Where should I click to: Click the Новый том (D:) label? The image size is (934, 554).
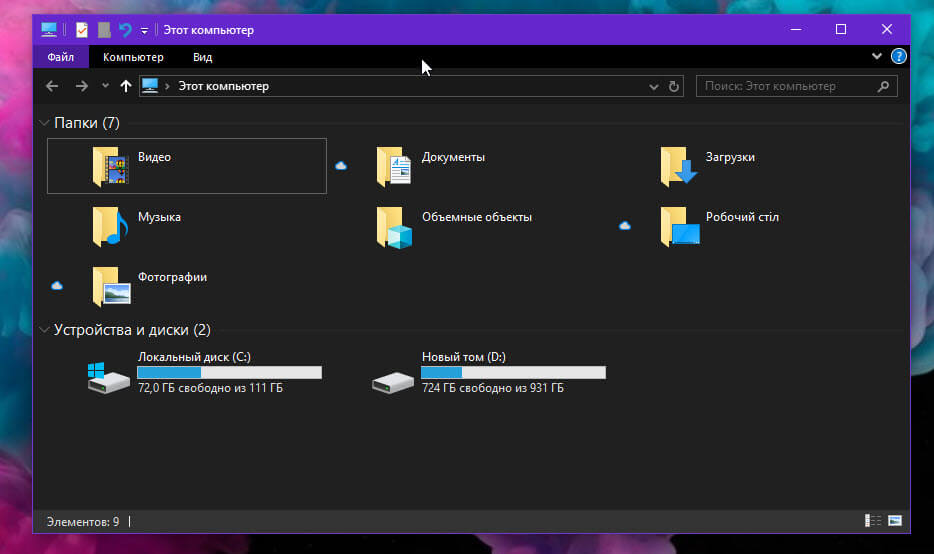(463, 357)
